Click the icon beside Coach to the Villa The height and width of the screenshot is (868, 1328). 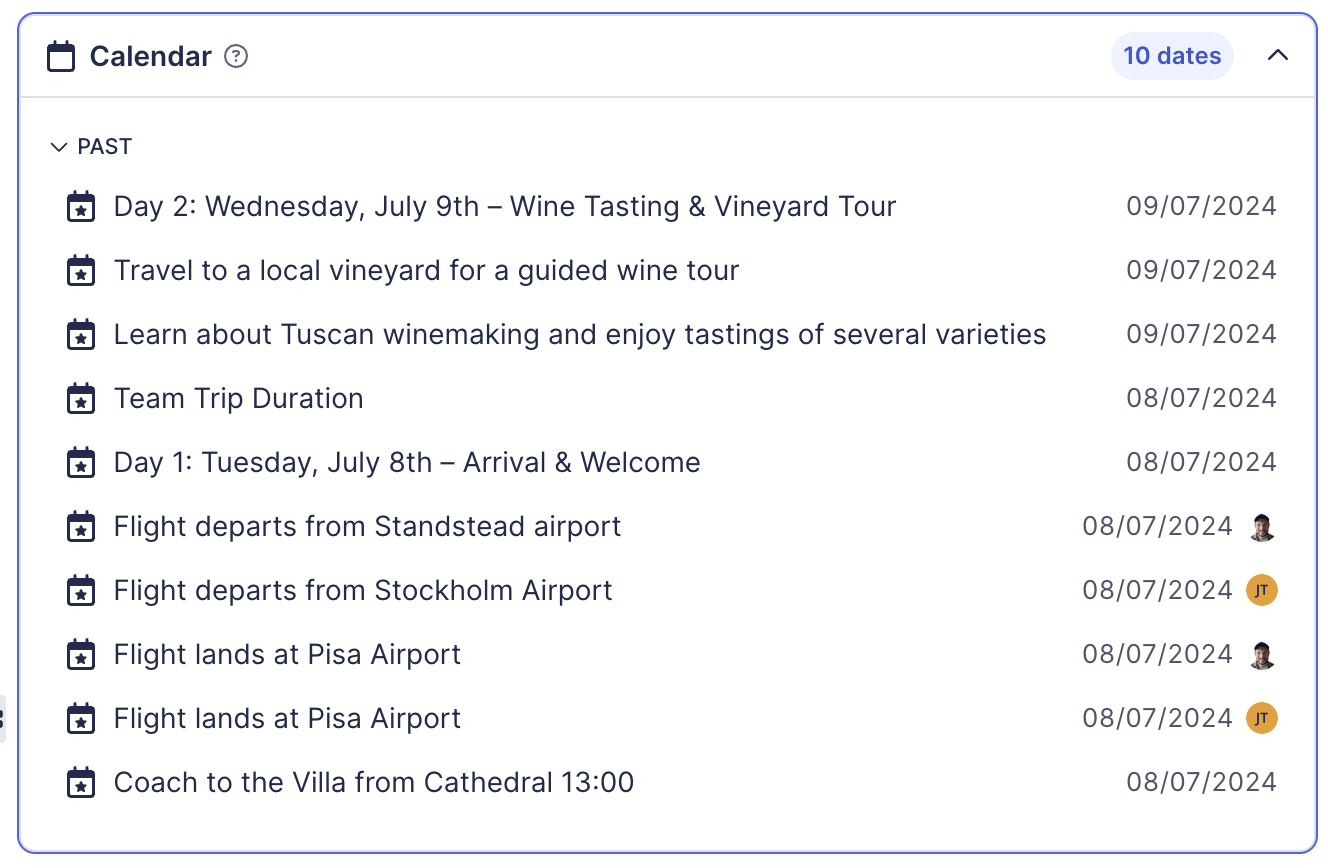point(81,783)
